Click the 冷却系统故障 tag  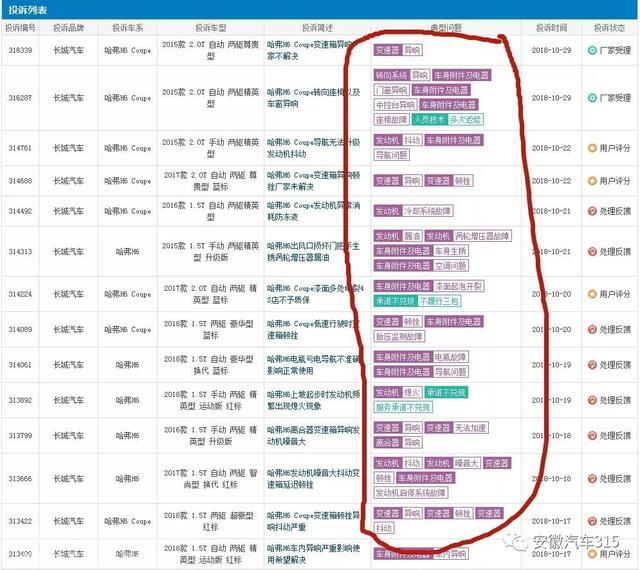tap(427, 211)
